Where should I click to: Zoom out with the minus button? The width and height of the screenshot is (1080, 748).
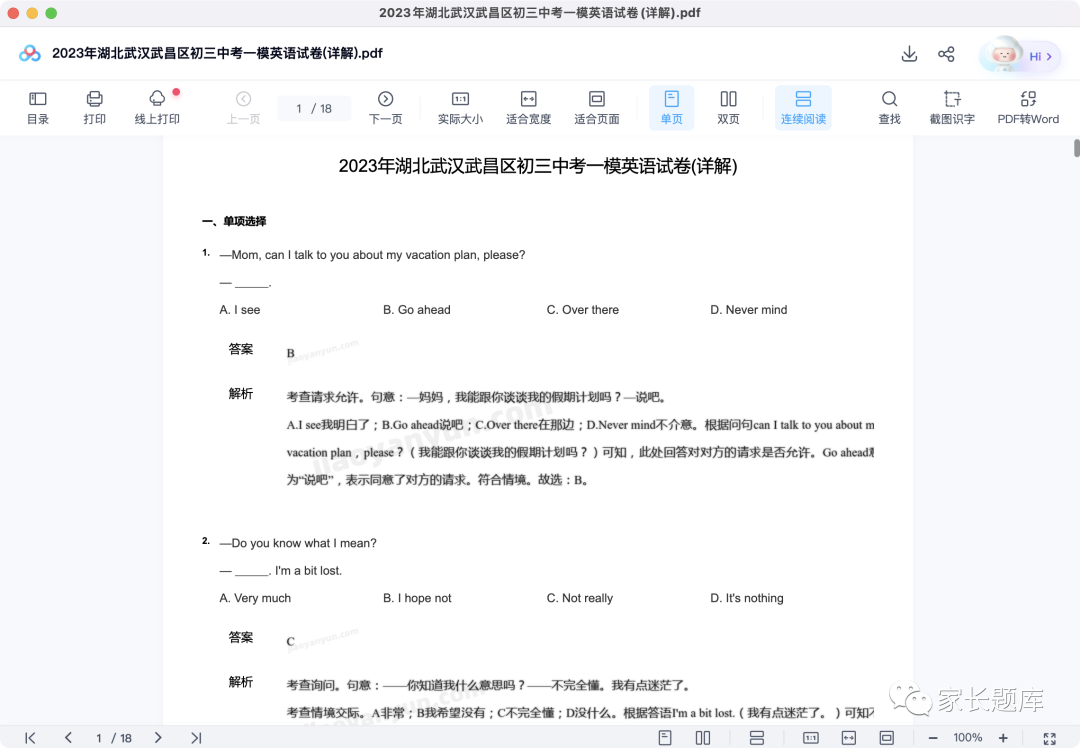pos(933,738)
